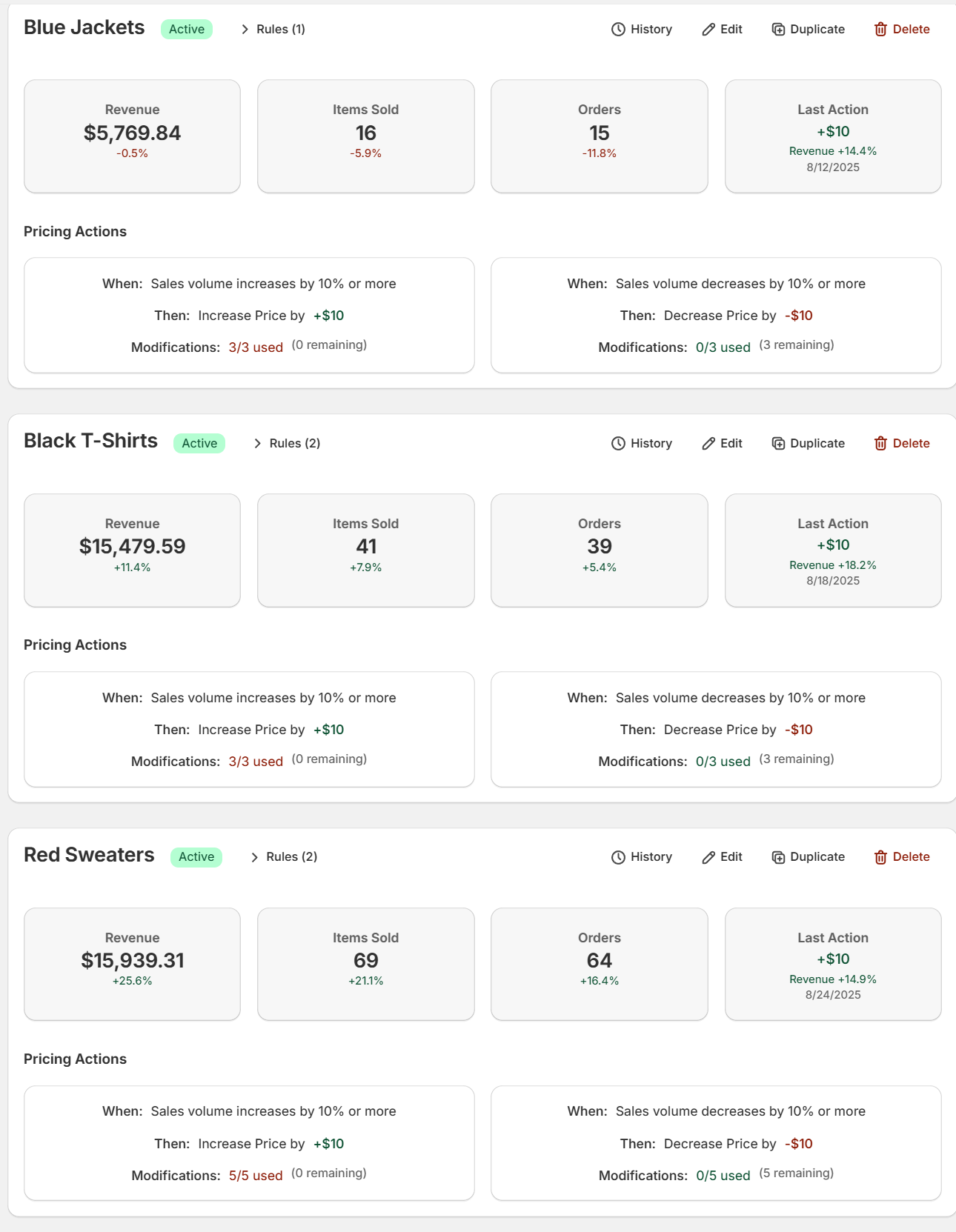Image resolution: width=956 pixels, height=1232 pixels.
Task: Select the Revenue stat card for Red Sweaters
Action: (132, 963)
